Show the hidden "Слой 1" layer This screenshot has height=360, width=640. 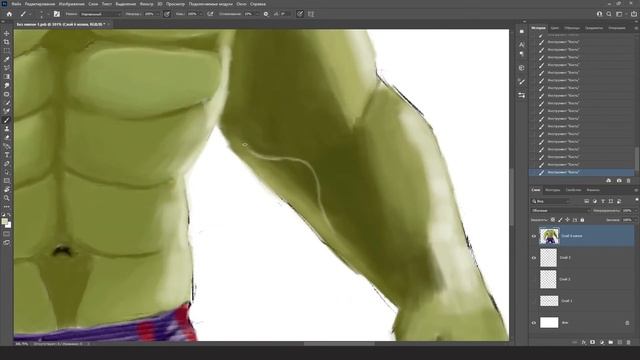(533, 301)
